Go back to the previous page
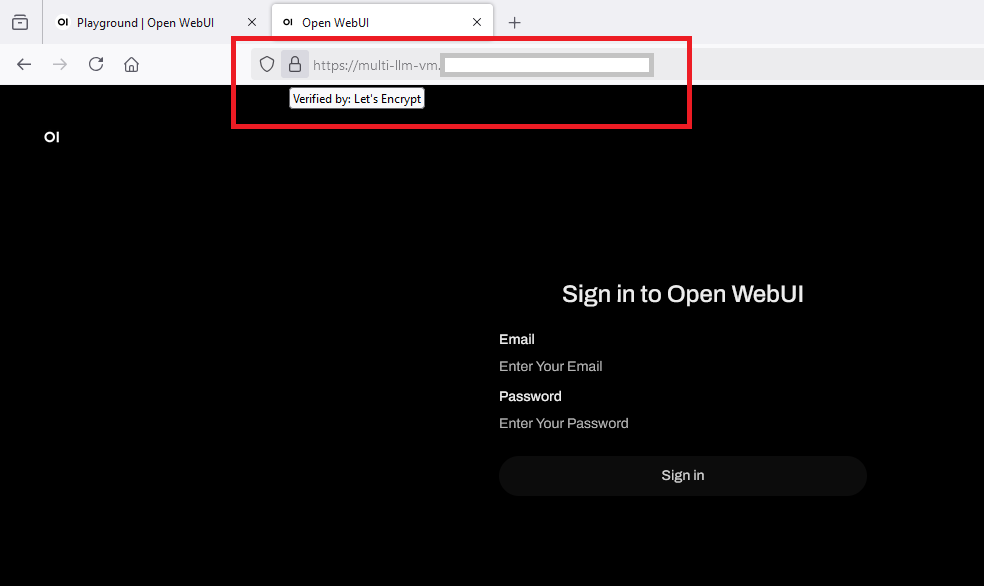984x586 pixels. [x=24, y=65]
